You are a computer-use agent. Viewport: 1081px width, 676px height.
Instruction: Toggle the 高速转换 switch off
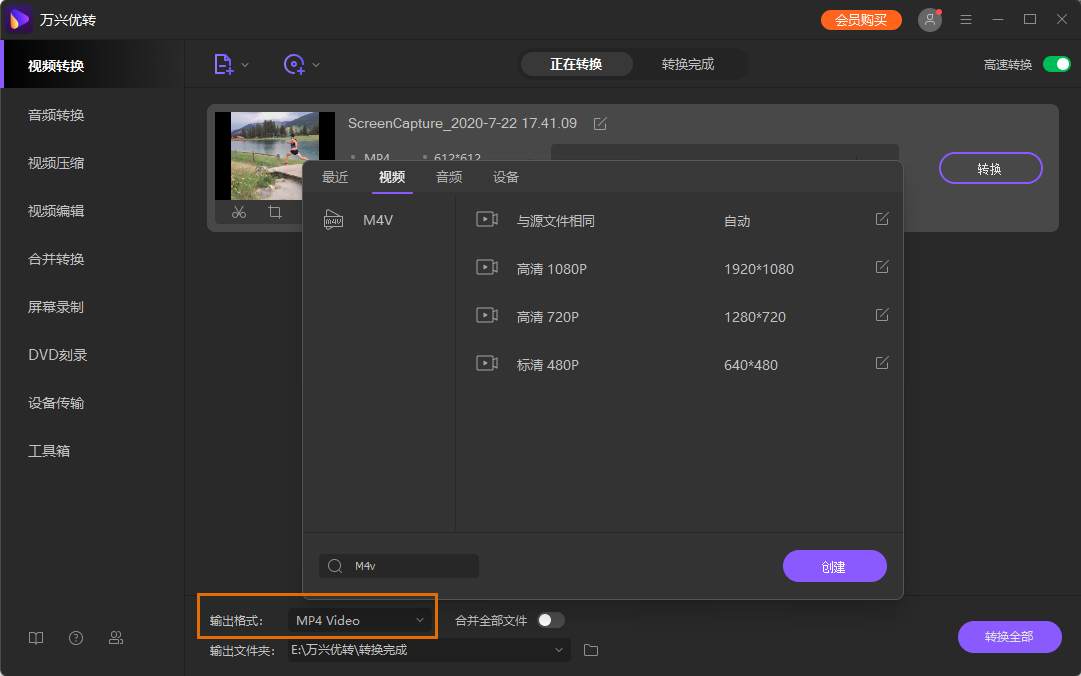(x=1056, y=64)
